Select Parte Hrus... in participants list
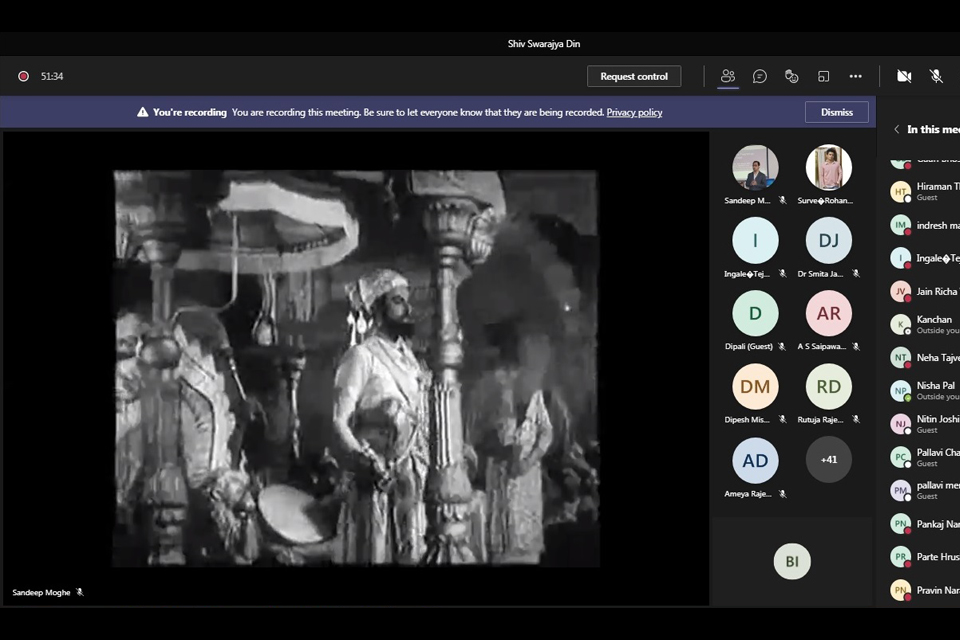This screenshot has width=960, height=640. tap(923, 557)
